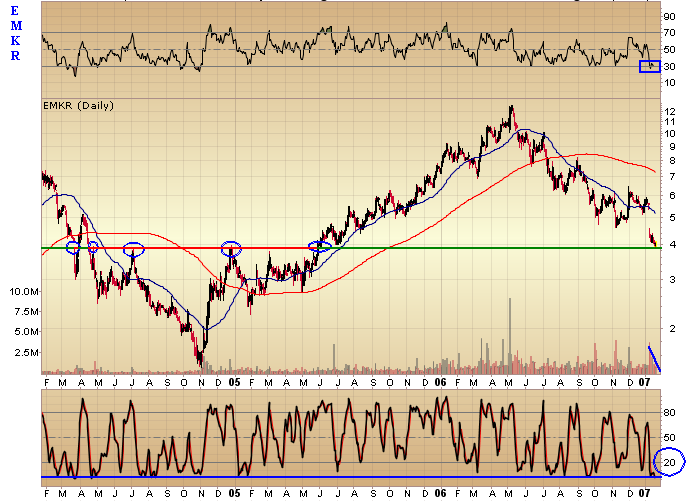Click the '9' price axis label
This screenshot has height=502, width=690.
point(672,147)
